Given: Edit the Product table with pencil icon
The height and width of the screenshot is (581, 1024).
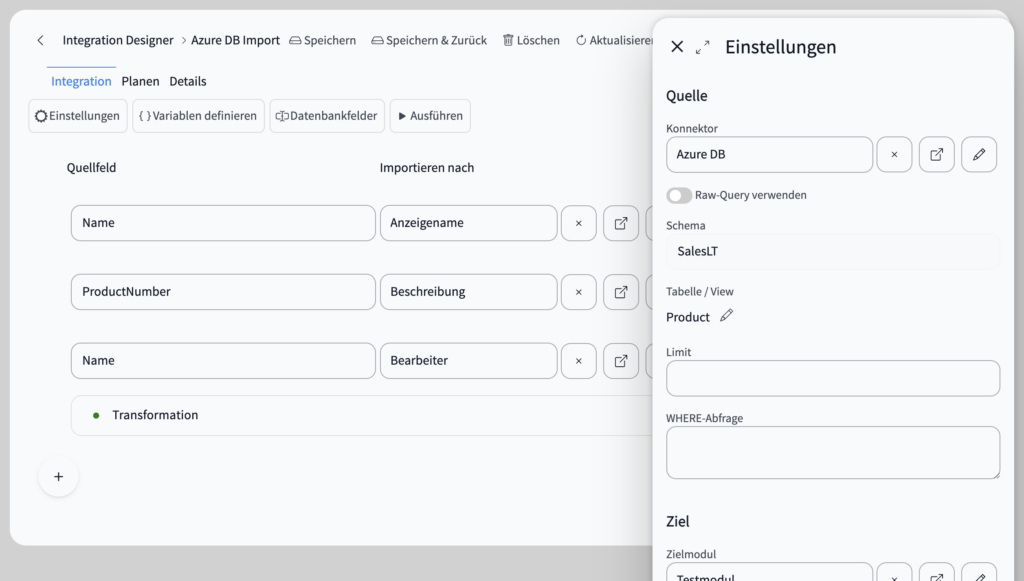Looking at the screenshot, I should click(727, 316).
